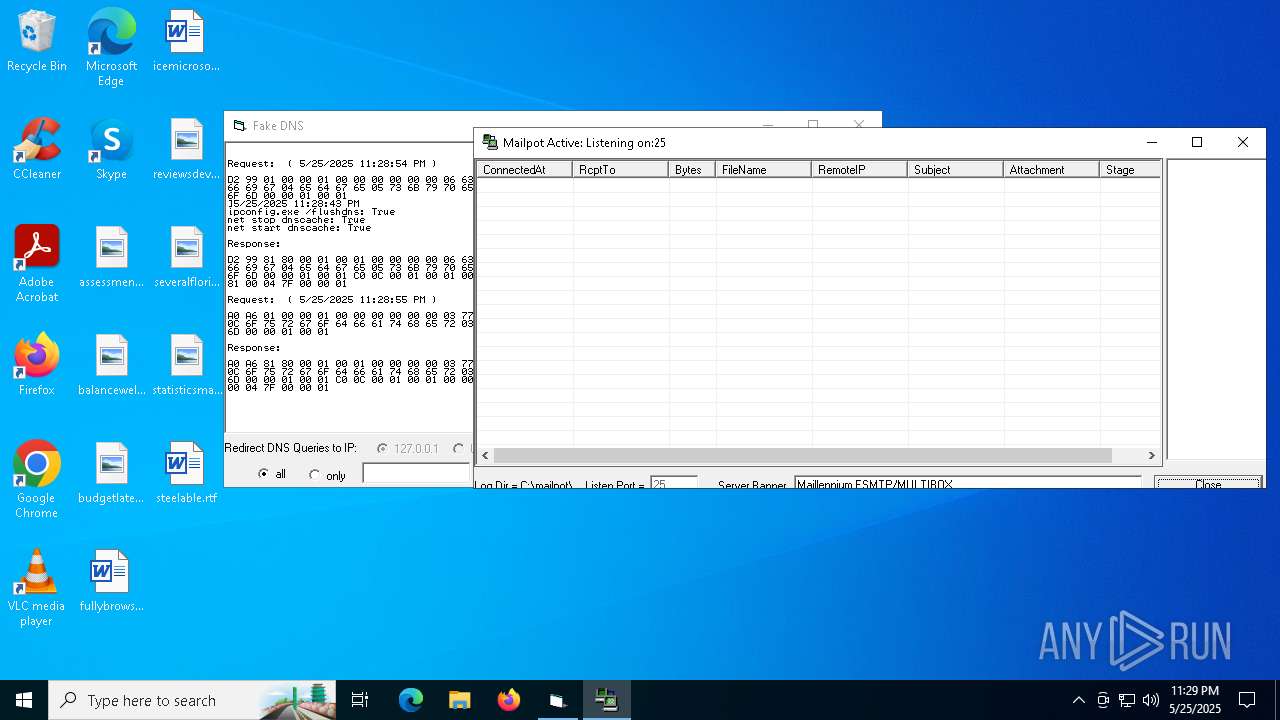Sort Mailpot list by Attachment column
This screenshot has height=720, width=1280.
(x=1051, y=170)
